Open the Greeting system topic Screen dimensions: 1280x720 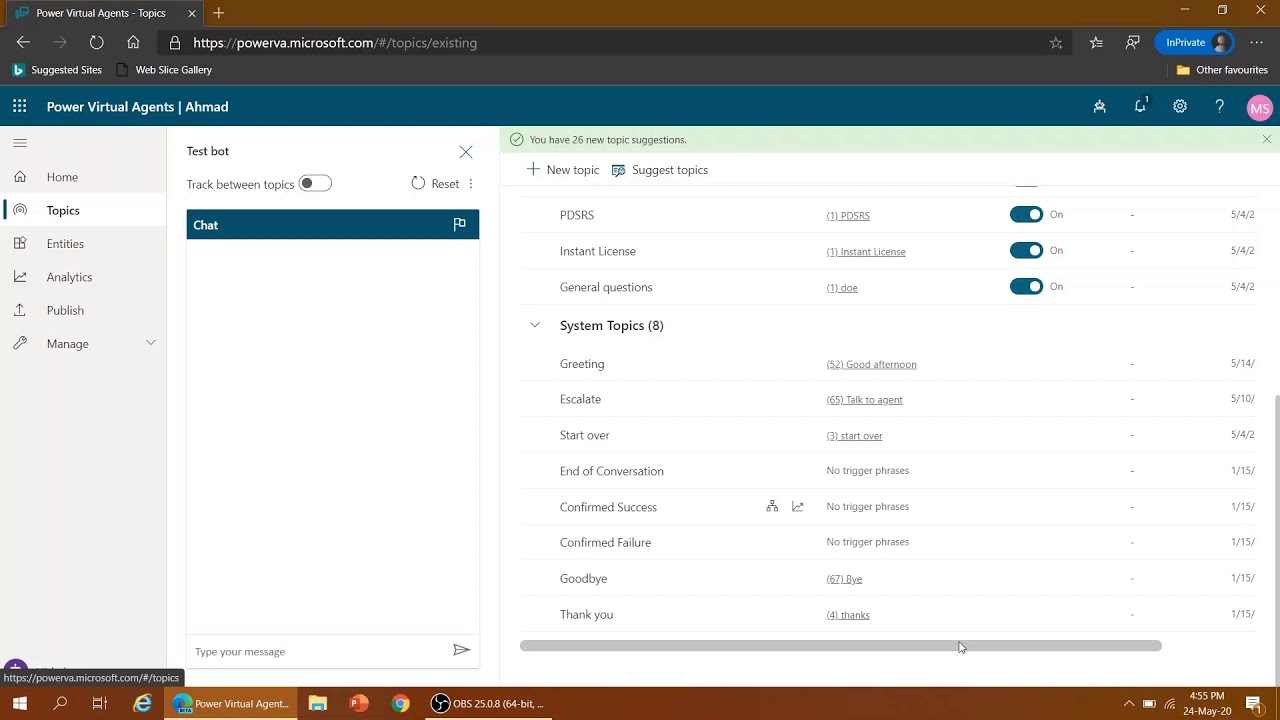pos(582,364)
